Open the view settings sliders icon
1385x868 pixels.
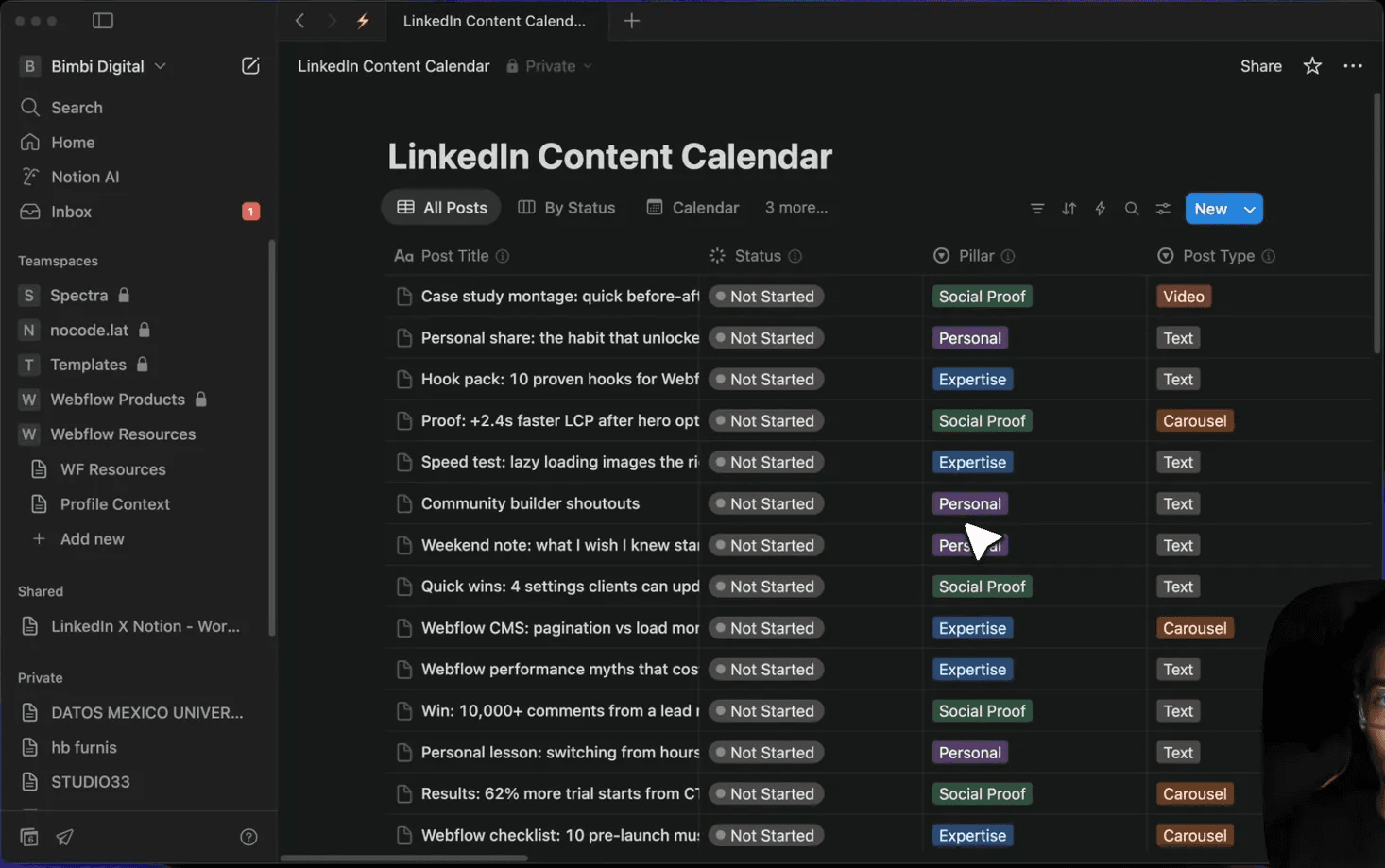[x=1163, y=209]
